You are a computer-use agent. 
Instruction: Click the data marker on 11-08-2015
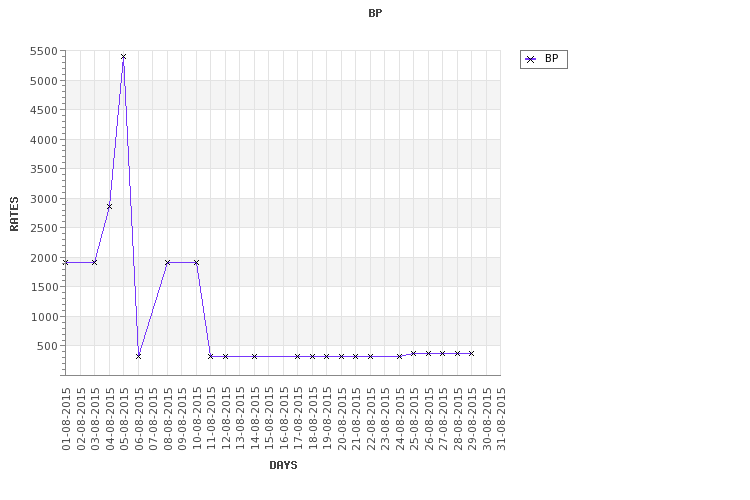click(210, 356)
